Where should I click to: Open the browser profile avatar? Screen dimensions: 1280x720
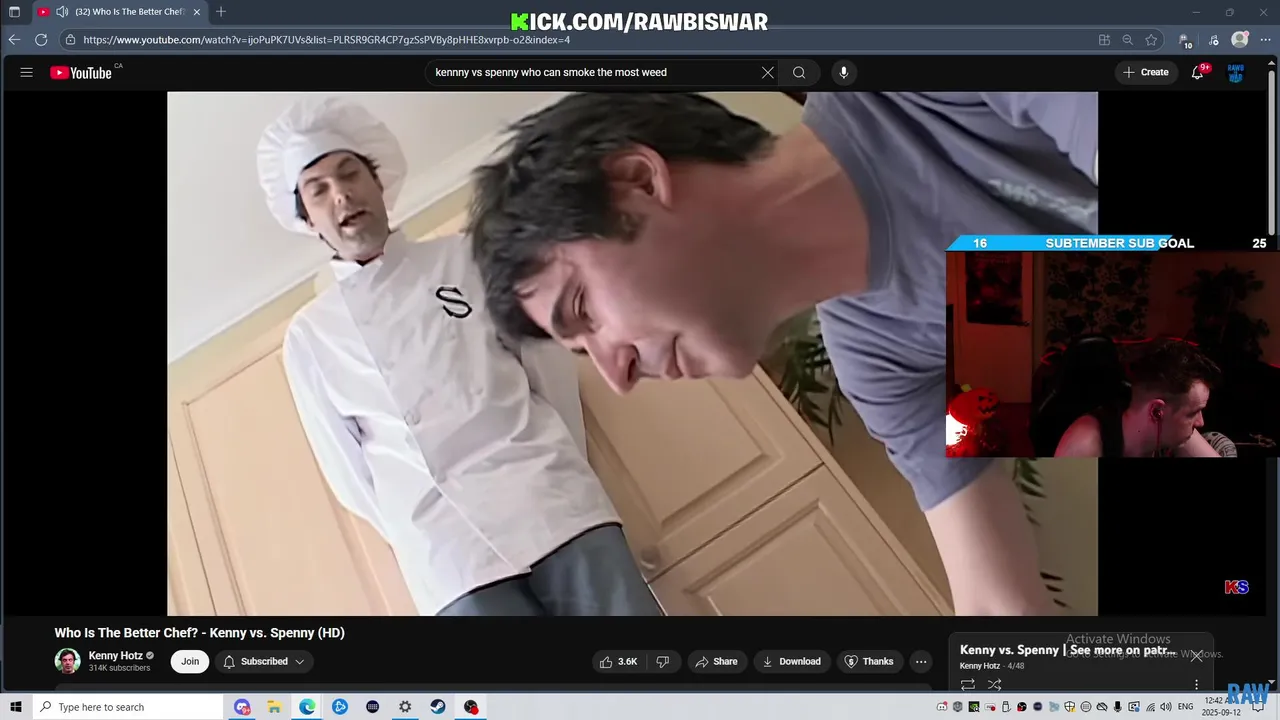point(1240,40)
